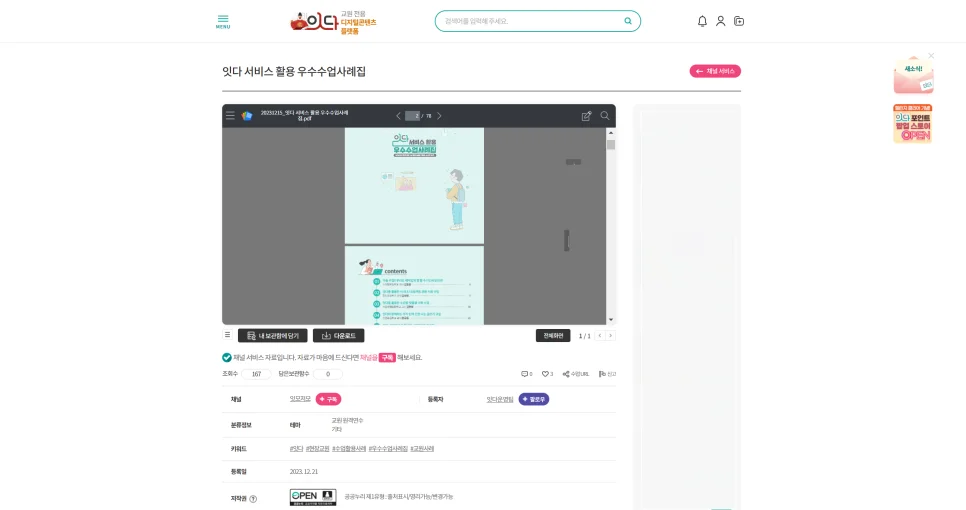Click the heart like icon
966x510 pixels.
[545, 374]
